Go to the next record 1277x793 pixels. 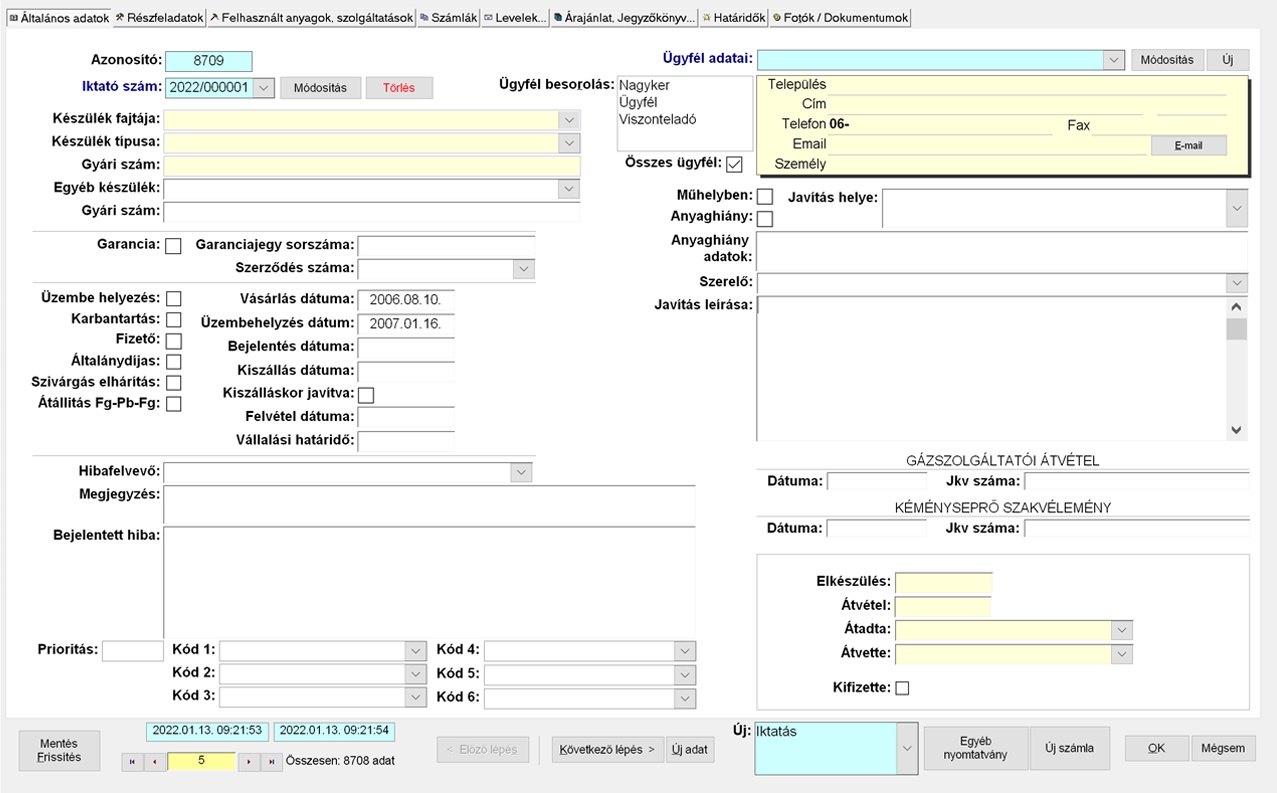pyautogui.click(x=249, y=762)
